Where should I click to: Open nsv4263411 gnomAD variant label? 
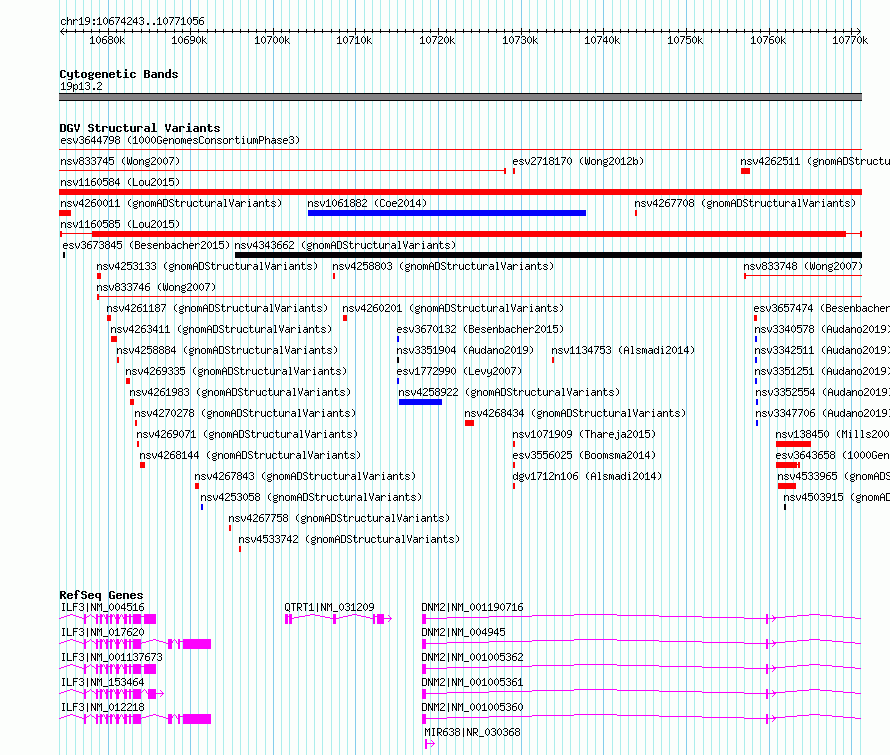point(221,329)
